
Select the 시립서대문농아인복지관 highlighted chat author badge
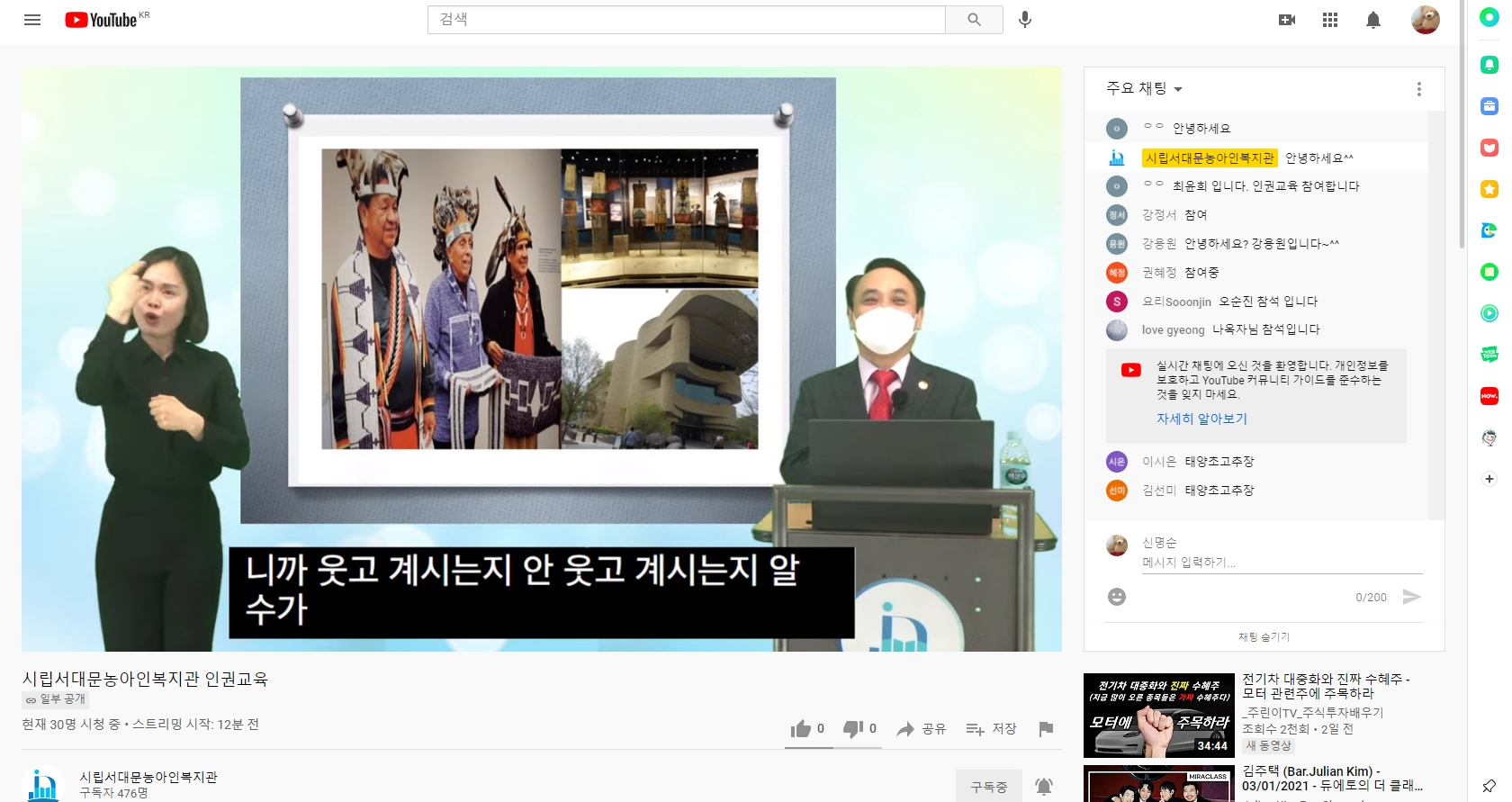1210,158
